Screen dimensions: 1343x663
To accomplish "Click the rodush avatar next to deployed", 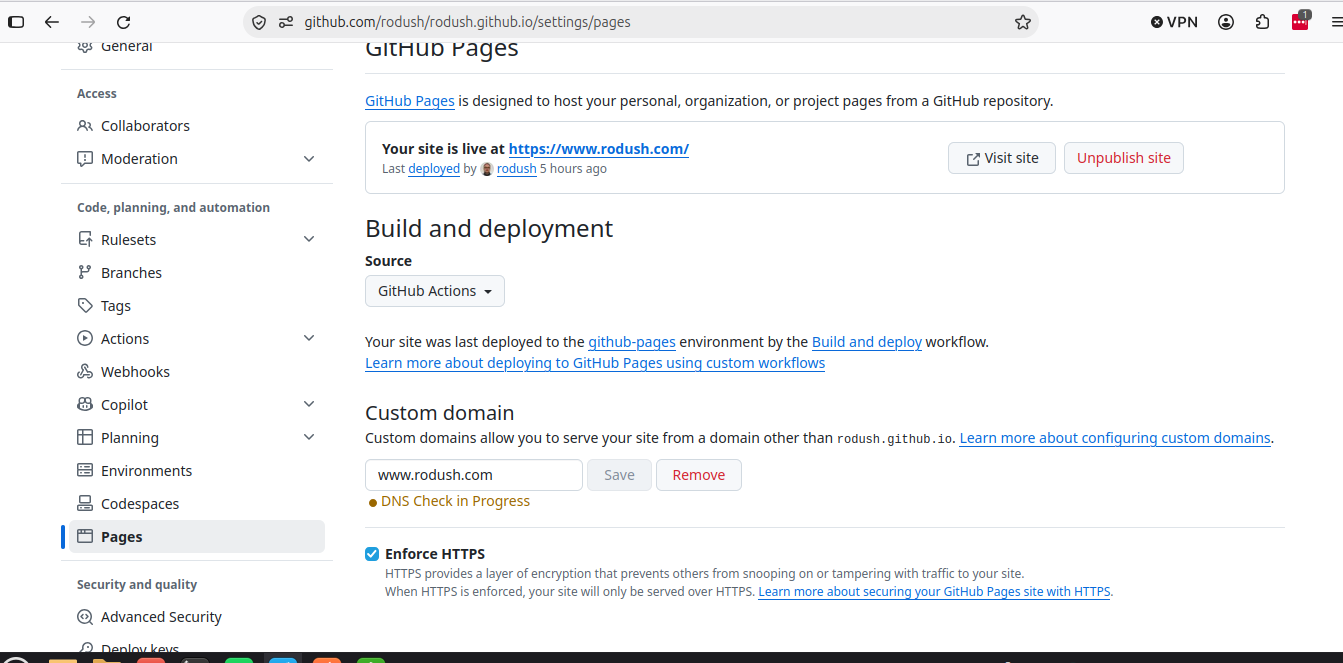I will [x=487, y=169].
